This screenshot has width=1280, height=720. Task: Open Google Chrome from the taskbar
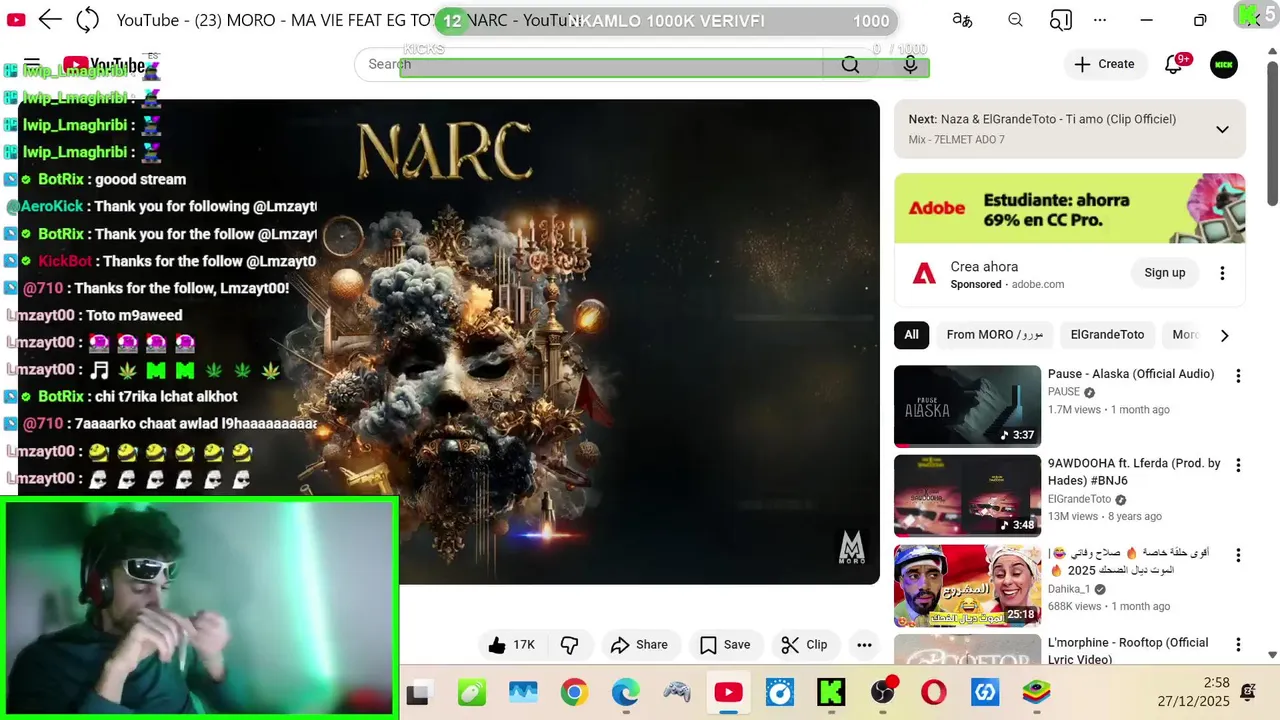tap(574, 692)
